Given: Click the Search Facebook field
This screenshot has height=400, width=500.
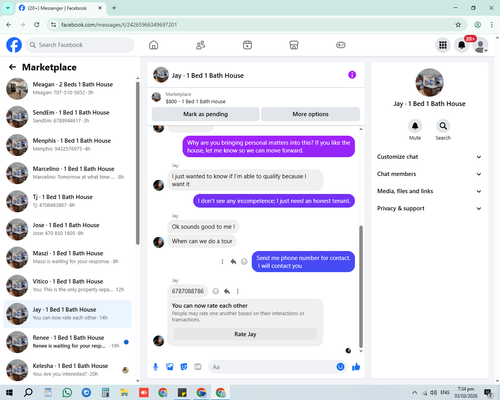Looking at the screenshot, I should 80,45.
